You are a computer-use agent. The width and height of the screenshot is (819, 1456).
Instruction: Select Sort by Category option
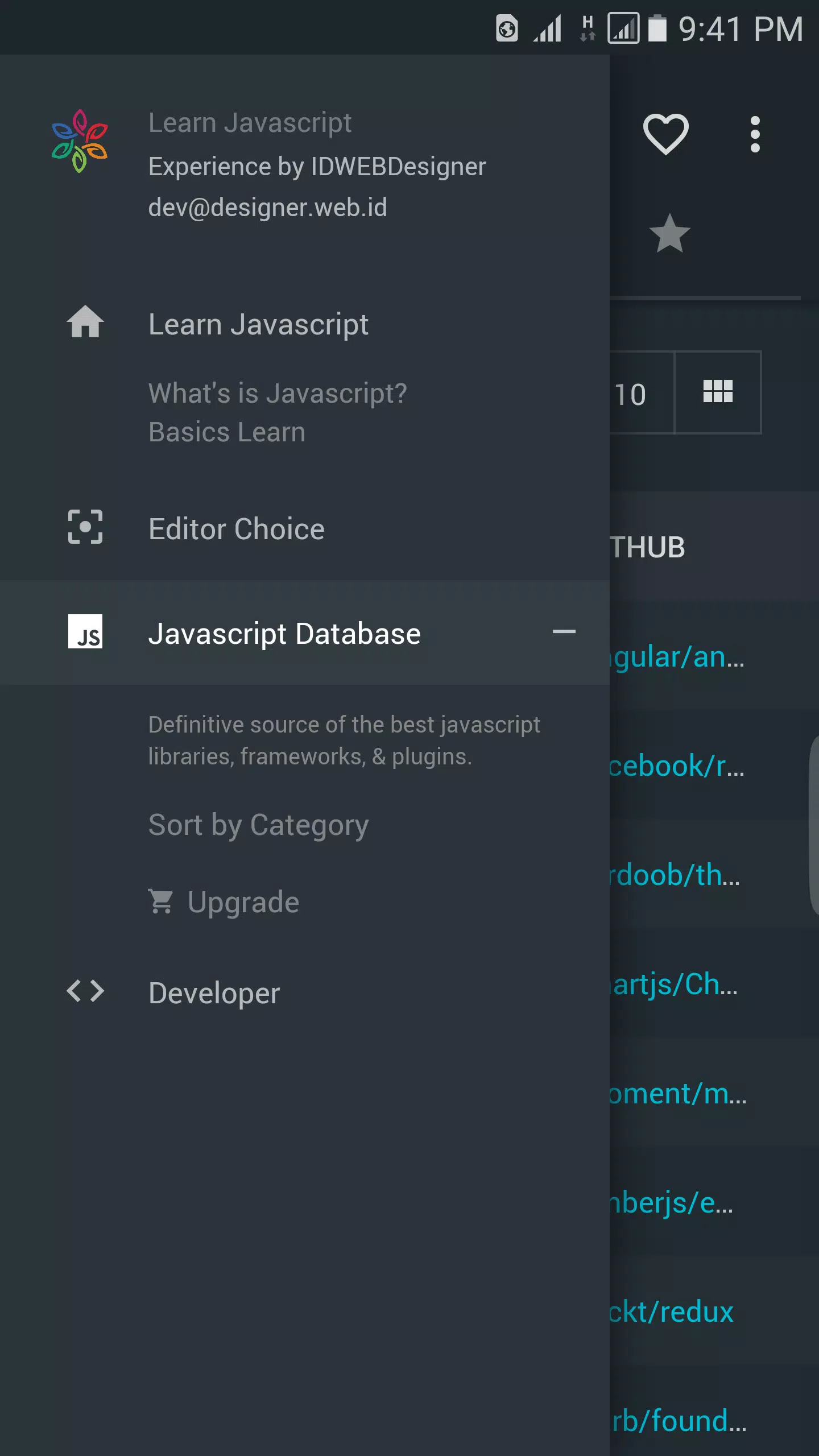tap(258, 826)
